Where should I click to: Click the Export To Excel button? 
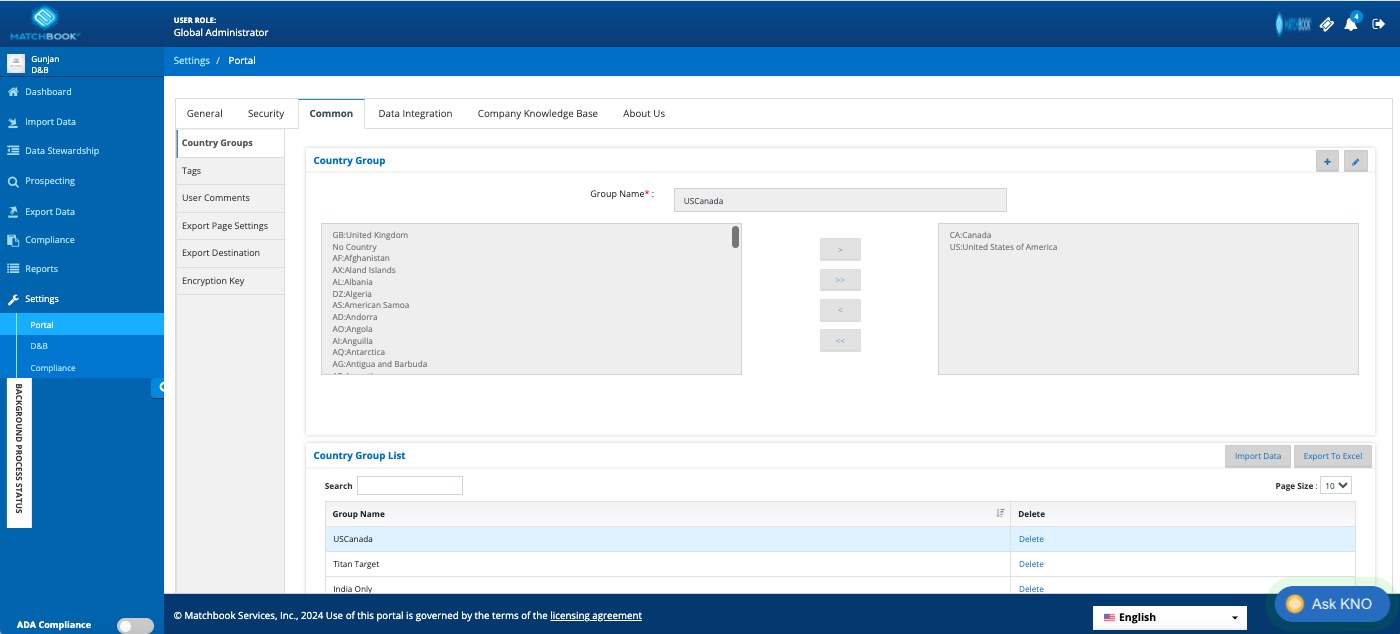(1333, 456)
